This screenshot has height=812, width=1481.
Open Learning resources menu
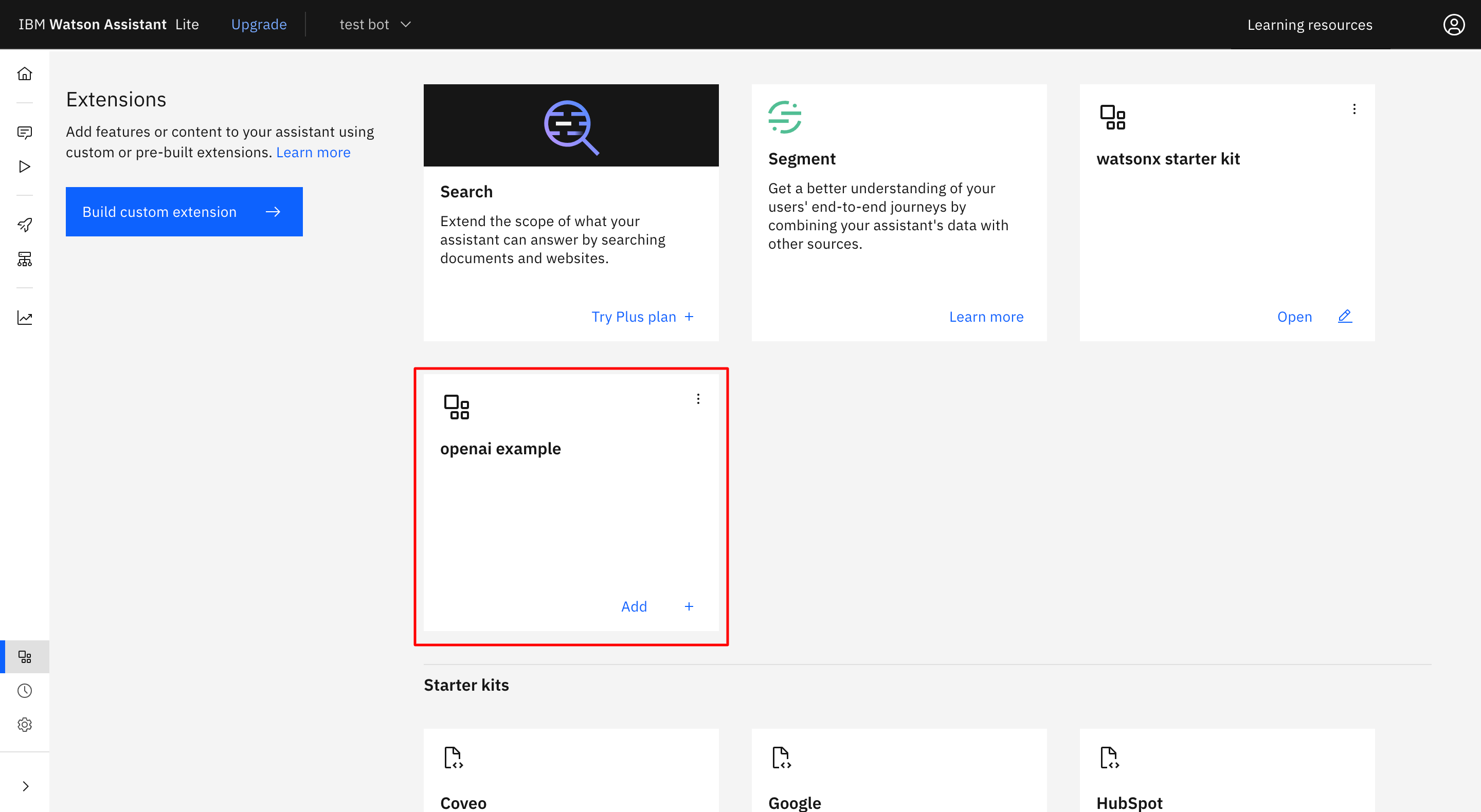(1309, 25)
